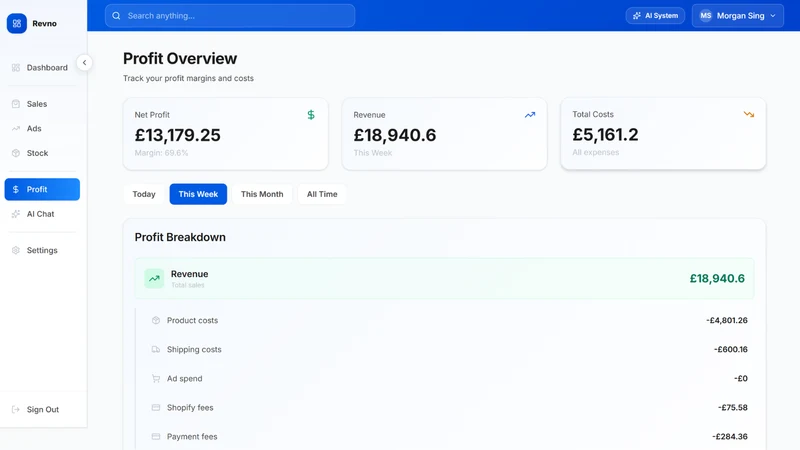This screenshot has width=800, height=450.
Task: Sign Out of the account
Action: 42,409
